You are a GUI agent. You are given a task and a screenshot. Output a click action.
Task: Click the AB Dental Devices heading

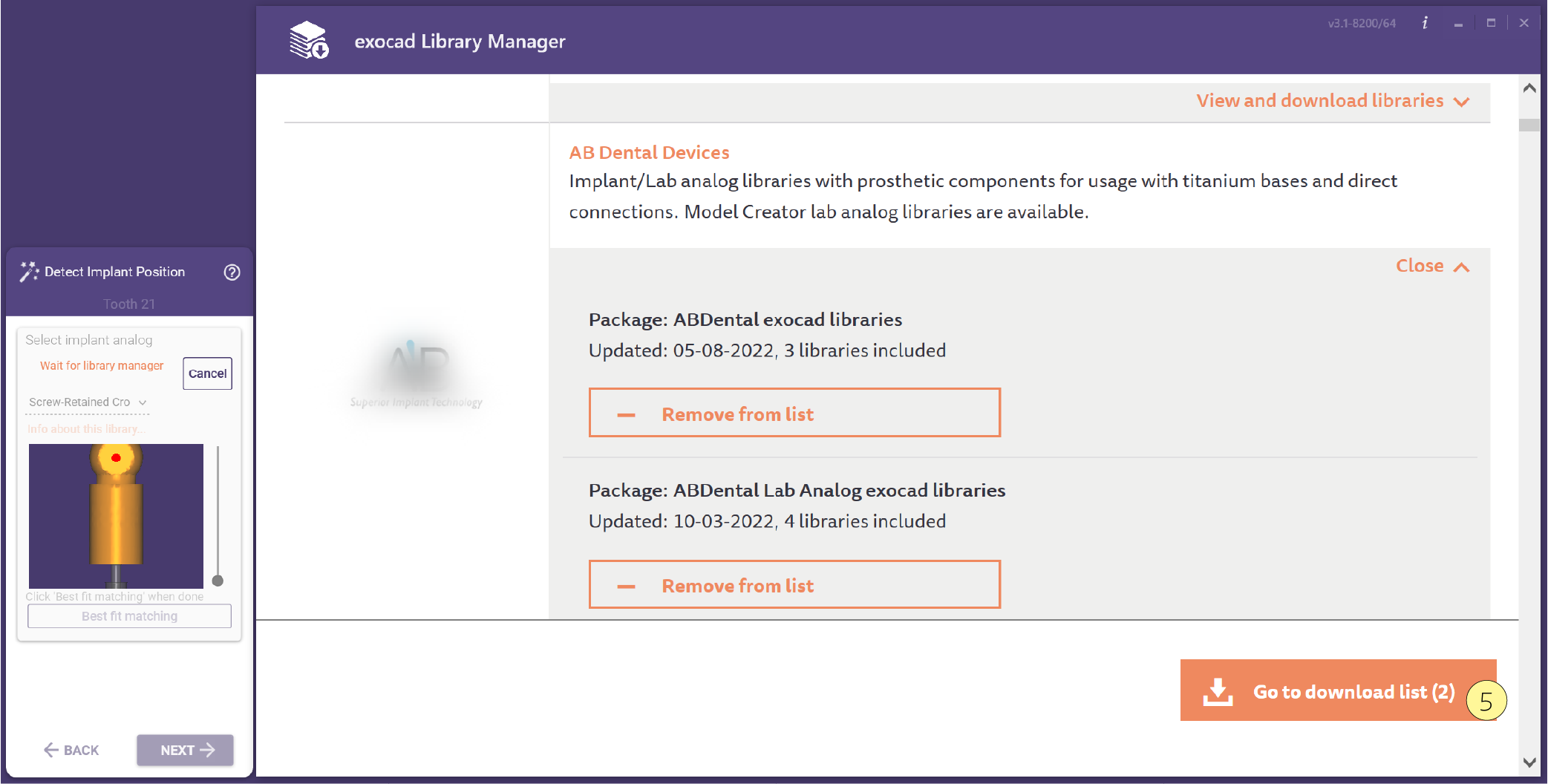point(649,152)
